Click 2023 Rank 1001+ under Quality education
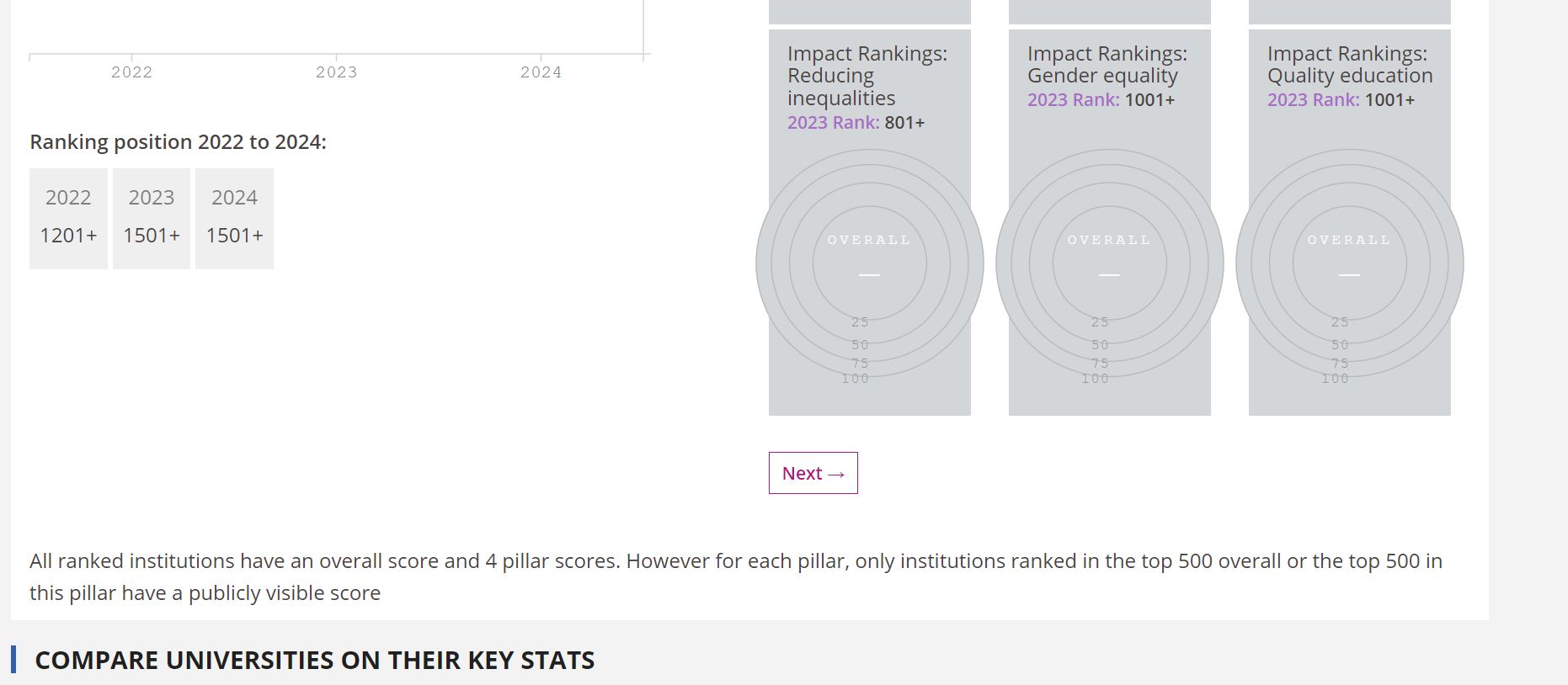 point(1340,100)
